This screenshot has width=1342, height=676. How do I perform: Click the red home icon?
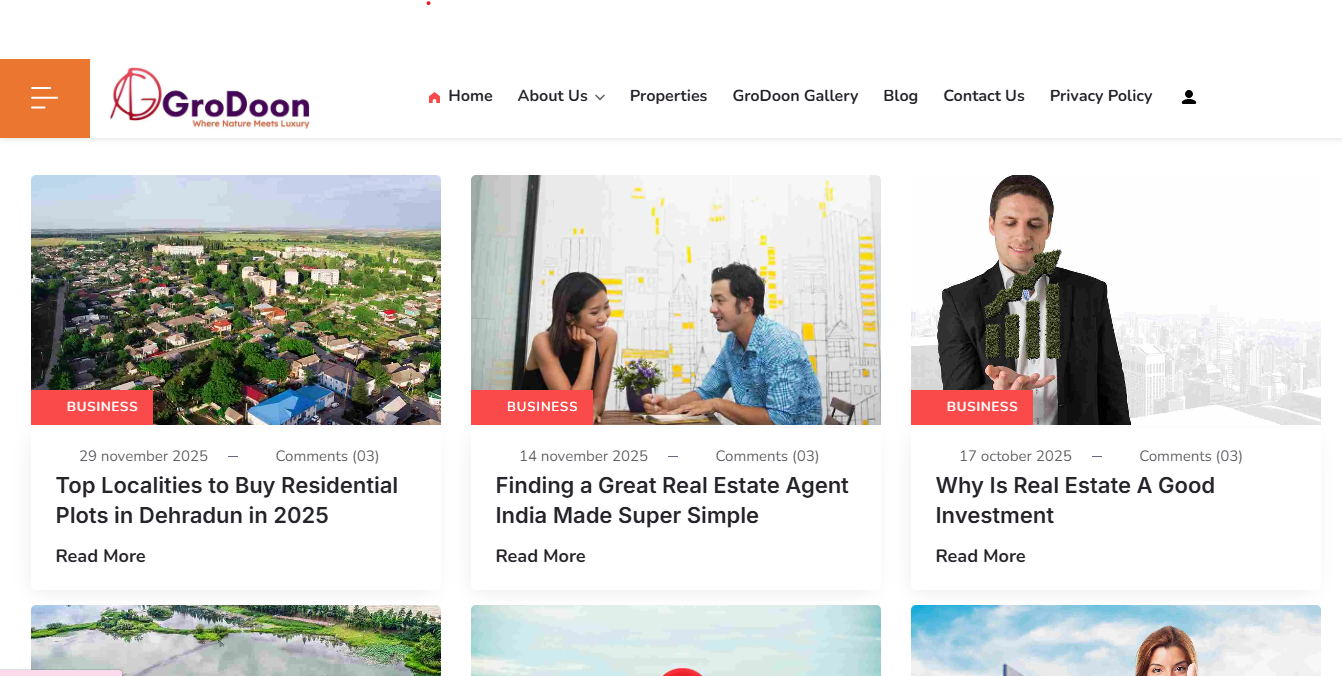434,97
